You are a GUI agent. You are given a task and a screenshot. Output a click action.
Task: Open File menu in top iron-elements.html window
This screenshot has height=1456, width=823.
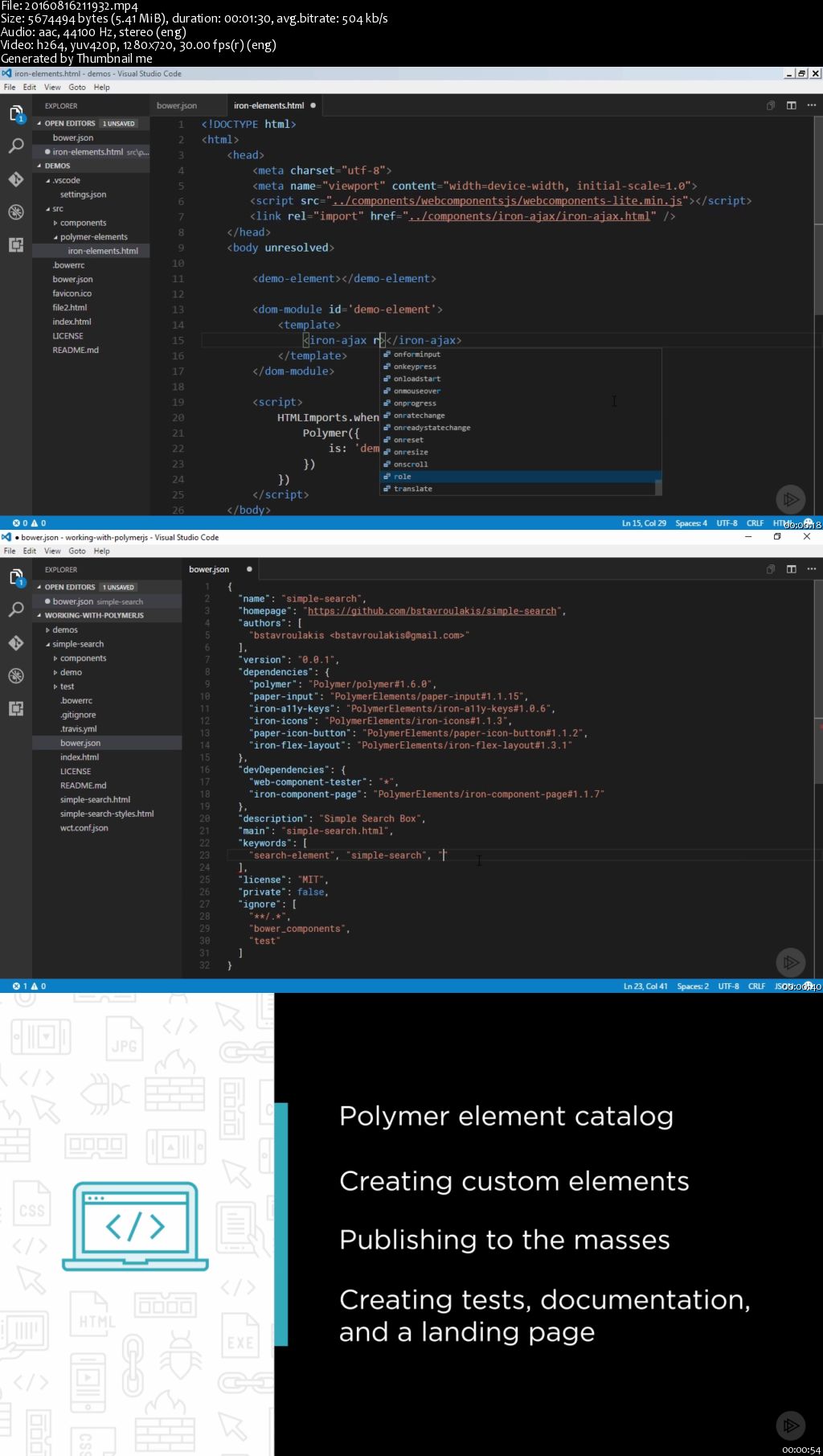coord(10,87)
